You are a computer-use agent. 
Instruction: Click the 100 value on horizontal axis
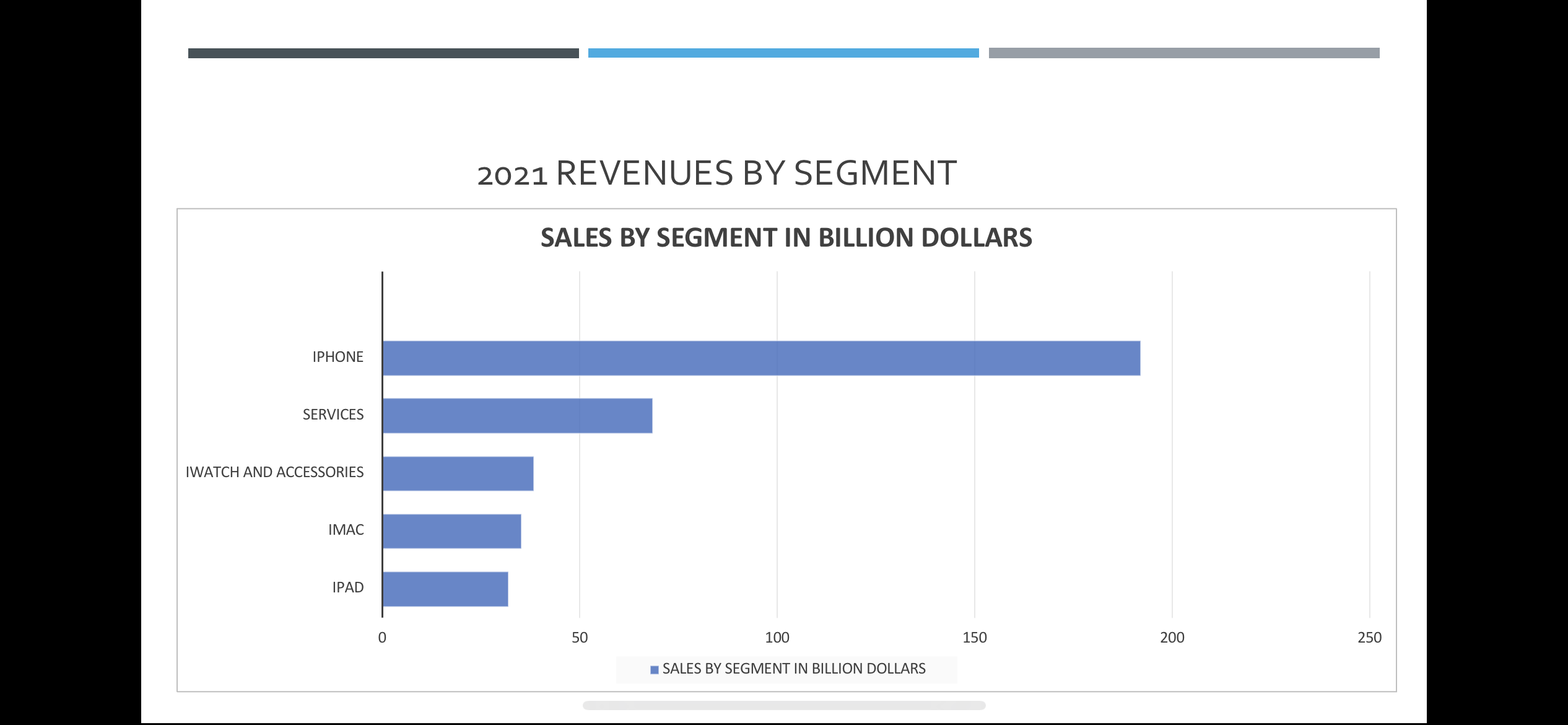[x=777, y=638]
